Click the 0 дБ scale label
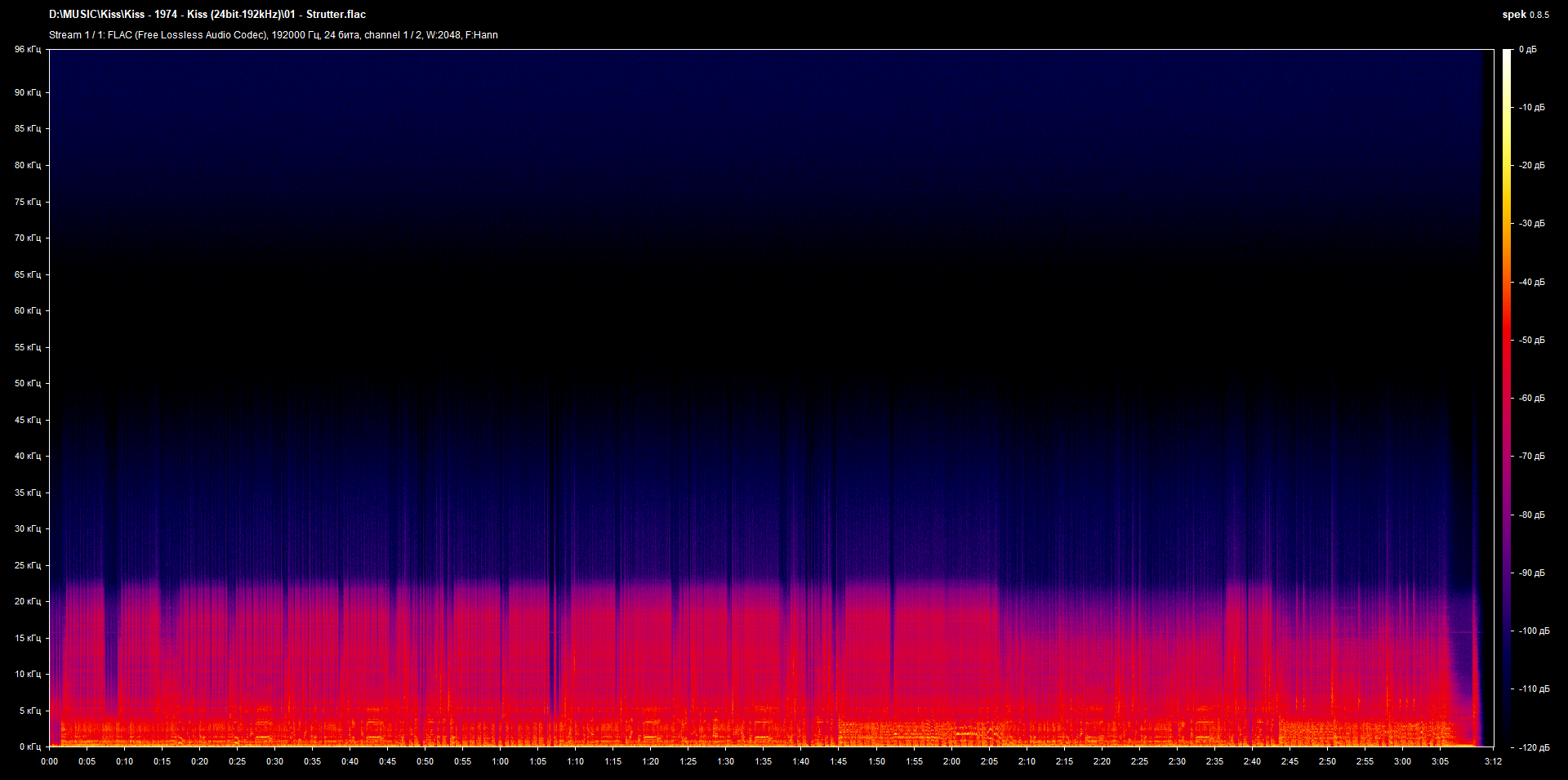The height and width of the screenshot is (780, 1568). click(x=1527, y=50)
